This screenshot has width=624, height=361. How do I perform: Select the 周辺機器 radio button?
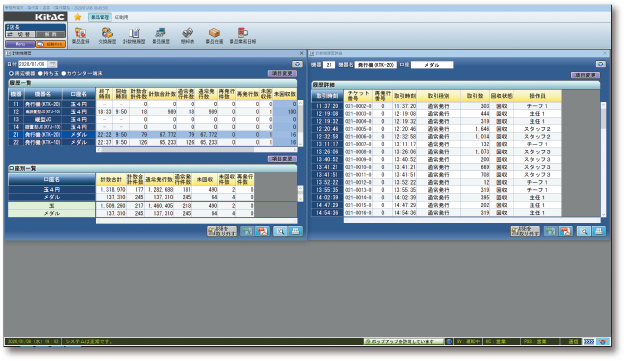11,74
